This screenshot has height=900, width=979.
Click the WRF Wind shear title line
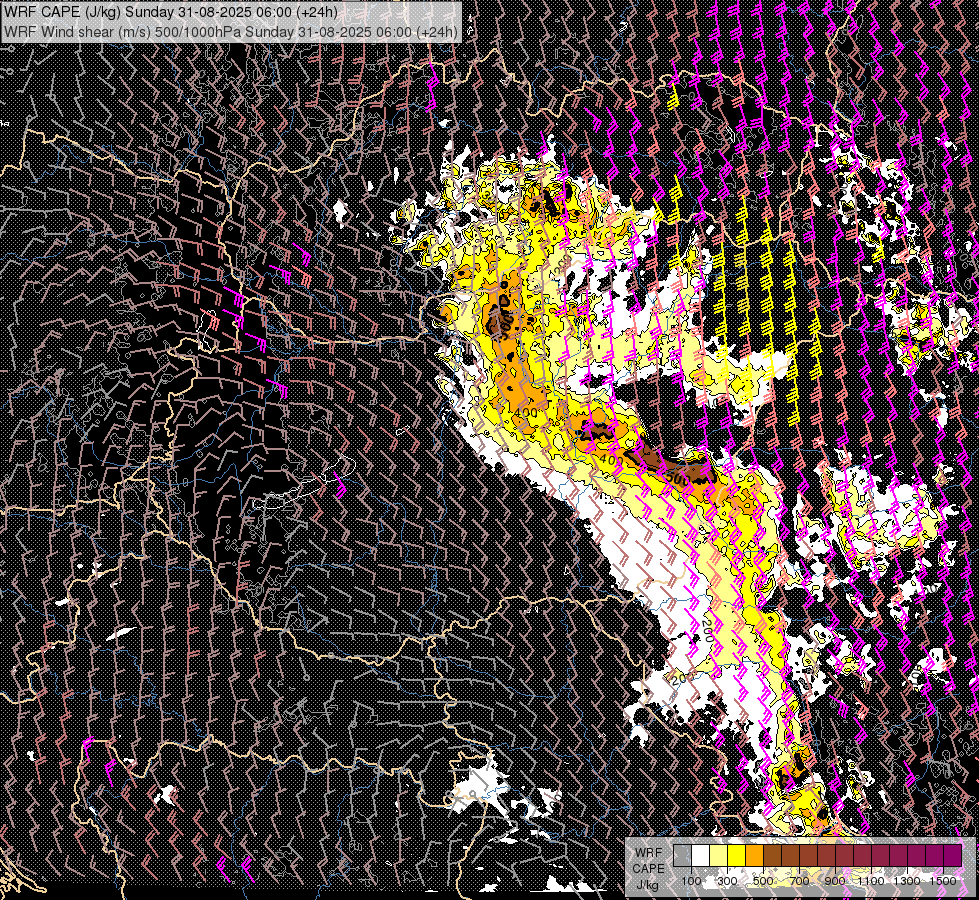click(x=231, y=31)
